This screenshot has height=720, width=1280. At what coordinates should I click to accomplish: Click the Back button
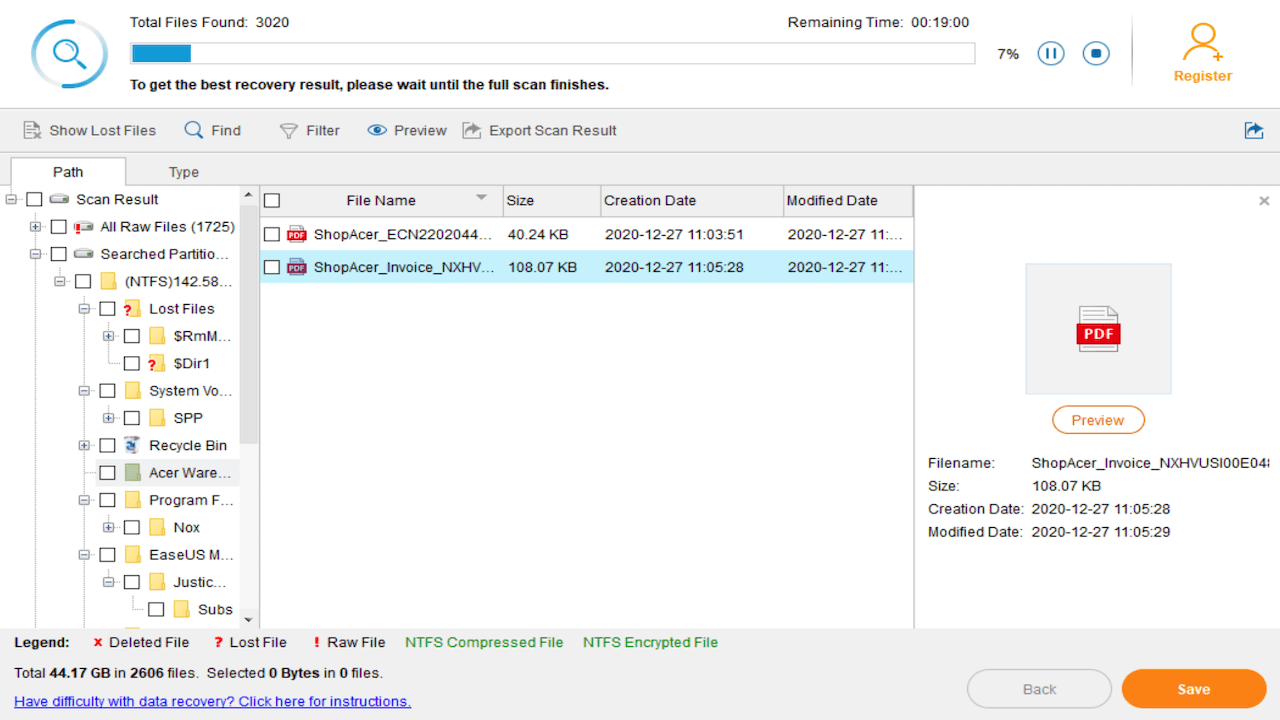coord(1039,689)
